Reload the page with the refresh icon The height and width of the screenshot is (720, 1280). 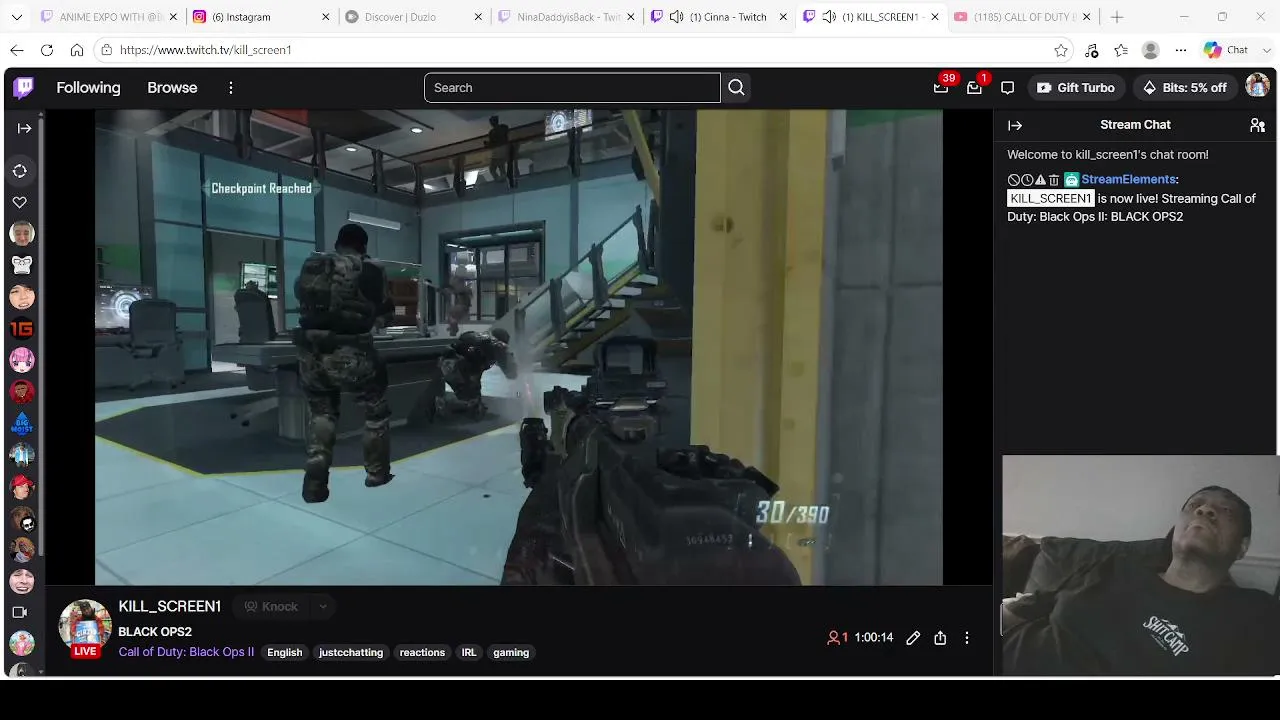pos(47,50)
